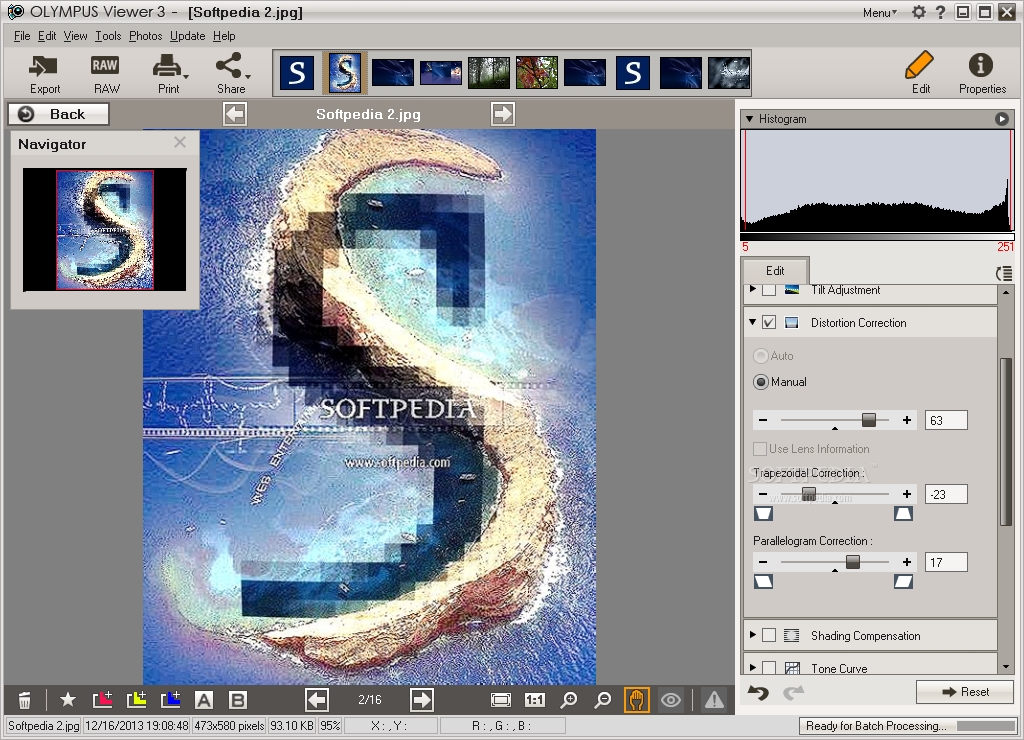Go to previous image in bottom bar

[317, 700]
